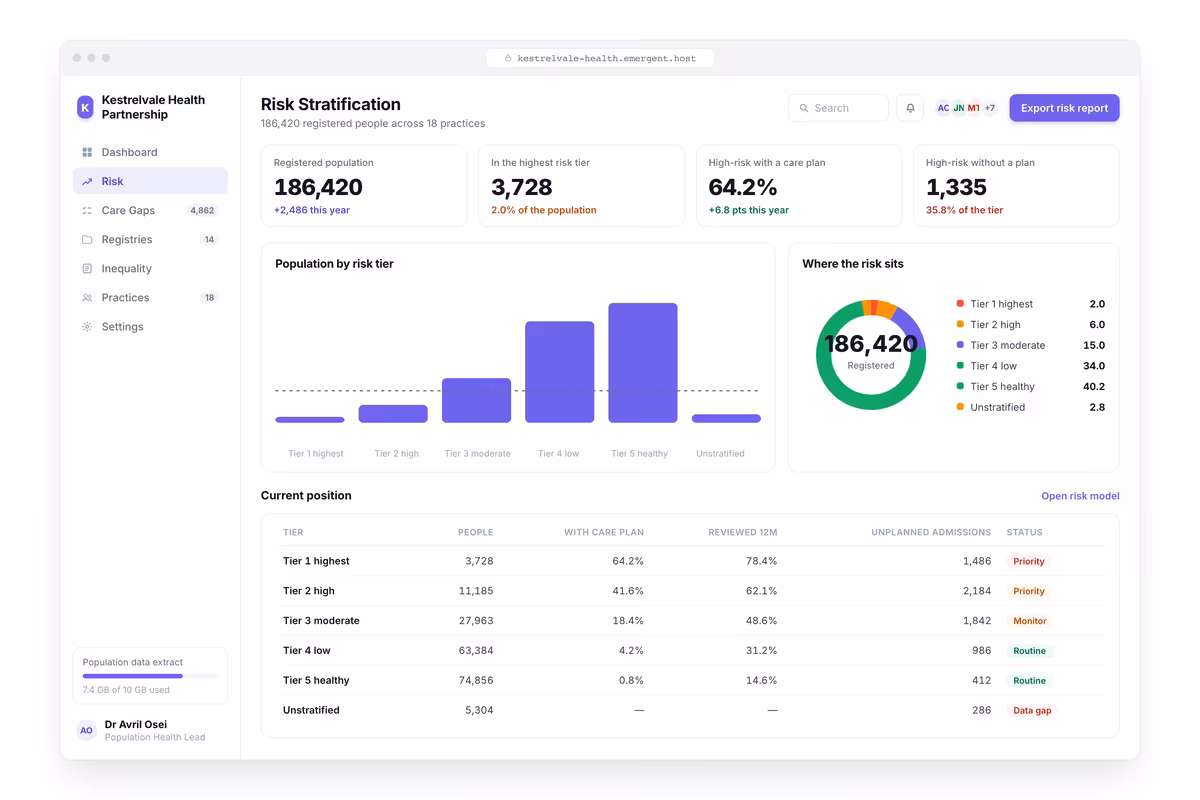
Task: Click the search magnifier icon
Action: pos(804,108)
